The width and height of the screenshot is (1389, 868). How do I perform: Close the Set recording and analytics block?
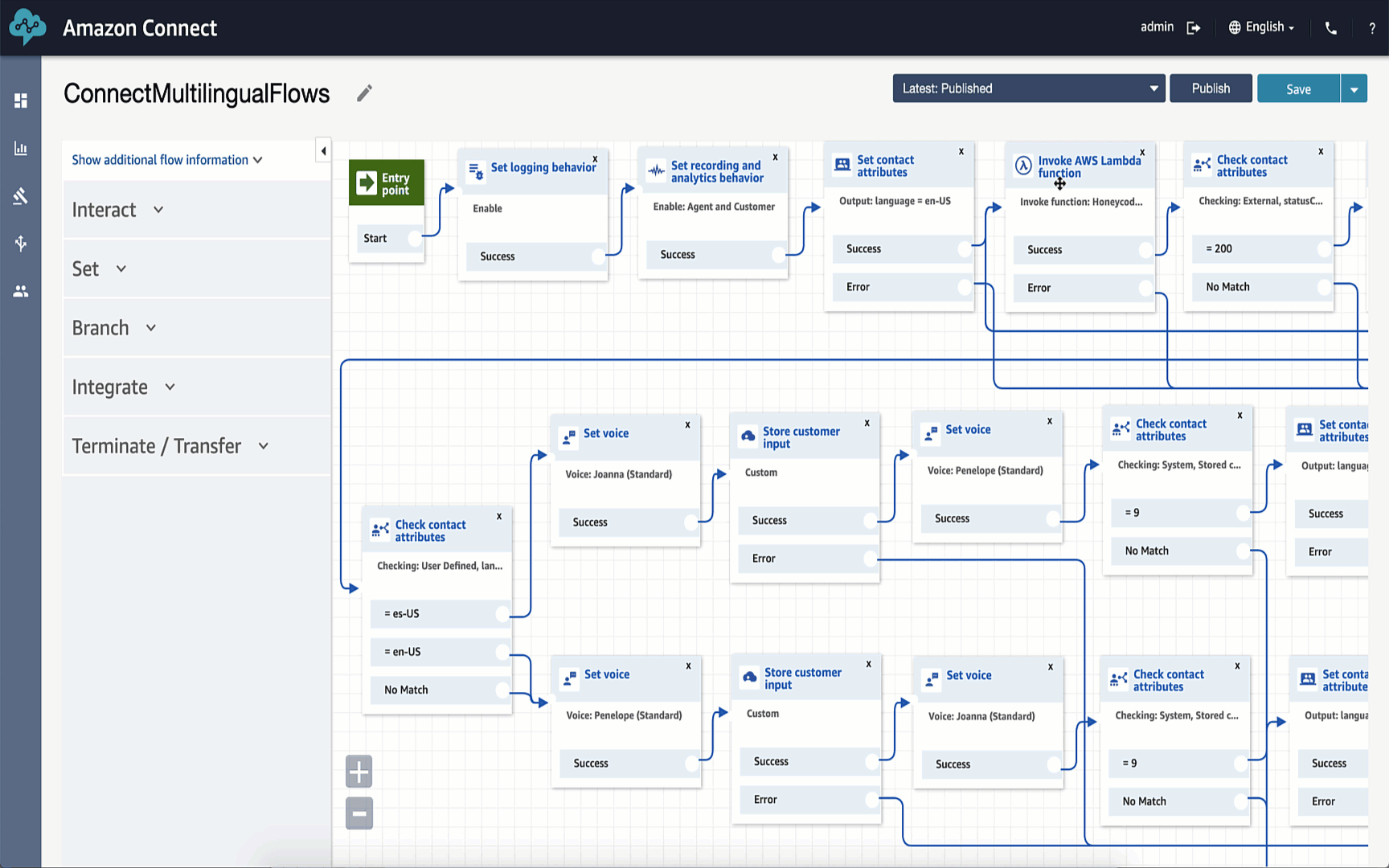point(775,157)
